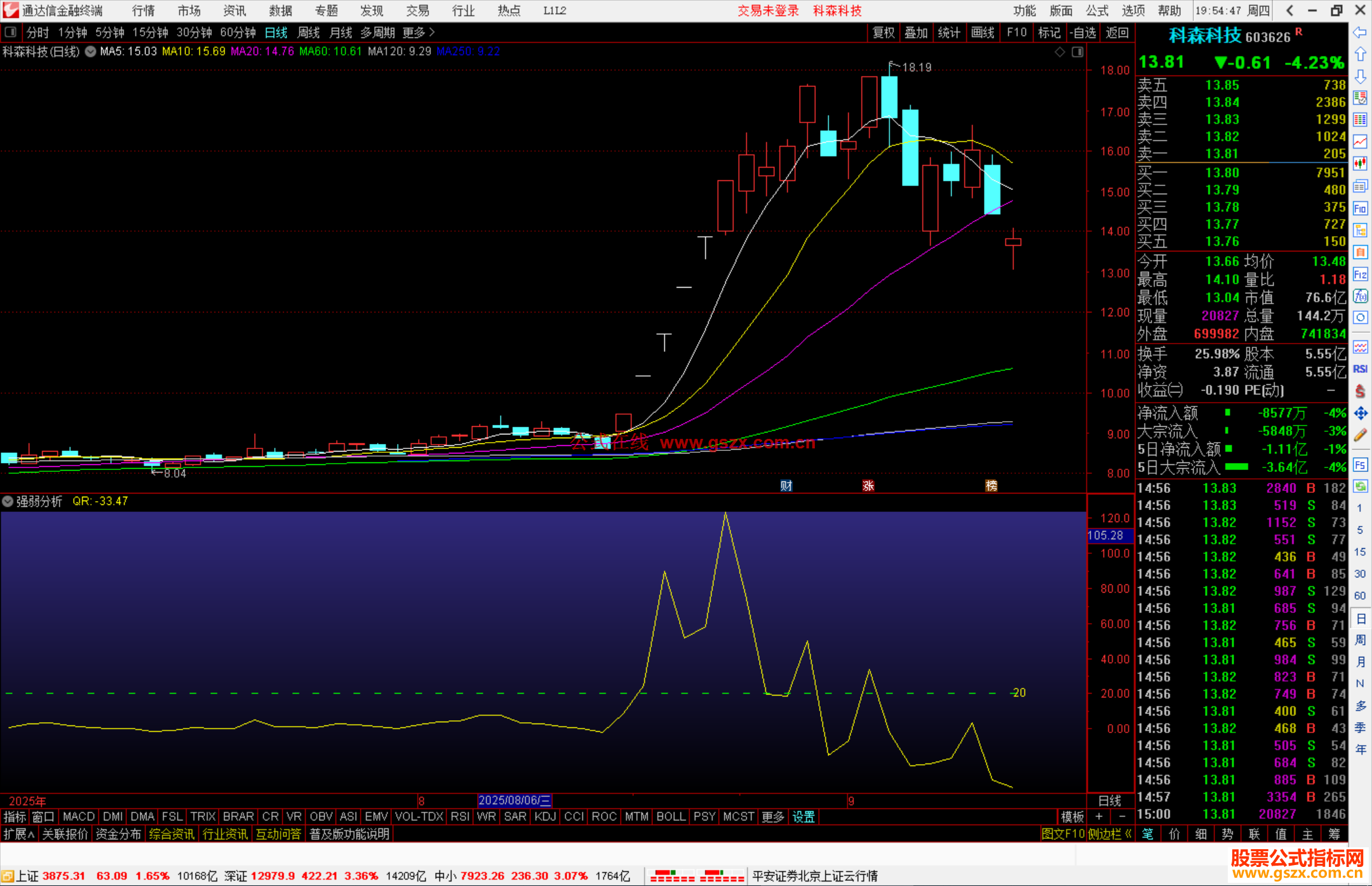Select 60 minute period in right sidebar
Viewport: 1372px width, 886px height.
[x=1360, y=596]
